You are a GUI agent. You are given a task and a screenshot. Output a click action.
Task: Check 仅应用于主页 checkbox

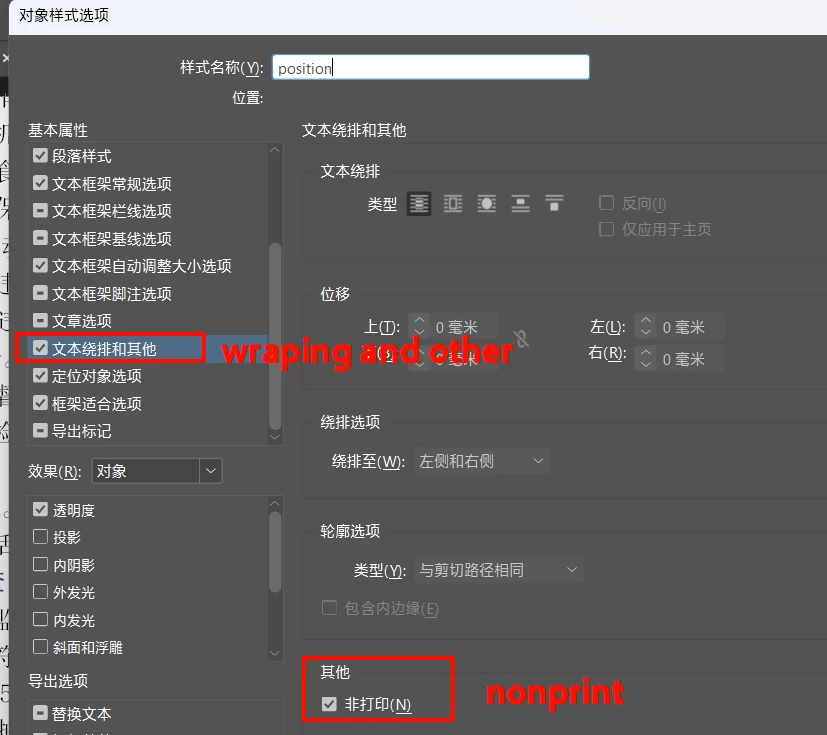(x=607, y=229)
